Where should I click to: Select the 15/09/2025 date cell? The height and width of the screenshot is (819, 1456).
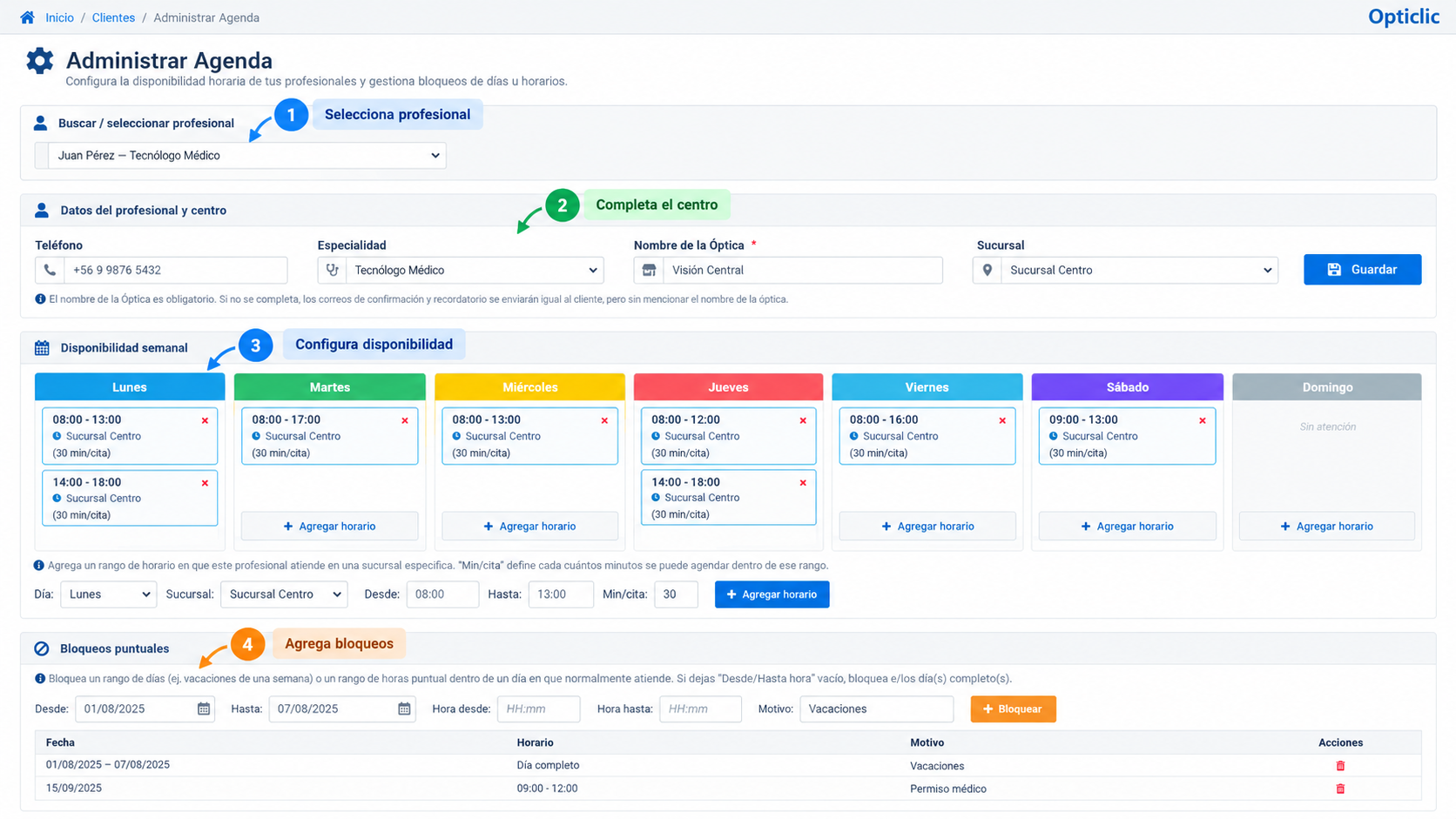[x=74, y=789]
